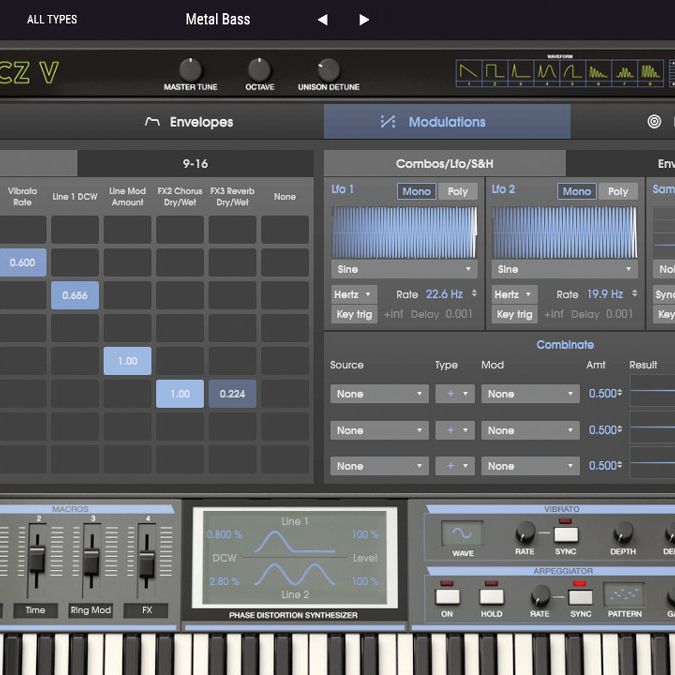Click the FX3 Reverb Dry/Wet destination header
Screen dimensions: 675x675
tap(232, 196)
